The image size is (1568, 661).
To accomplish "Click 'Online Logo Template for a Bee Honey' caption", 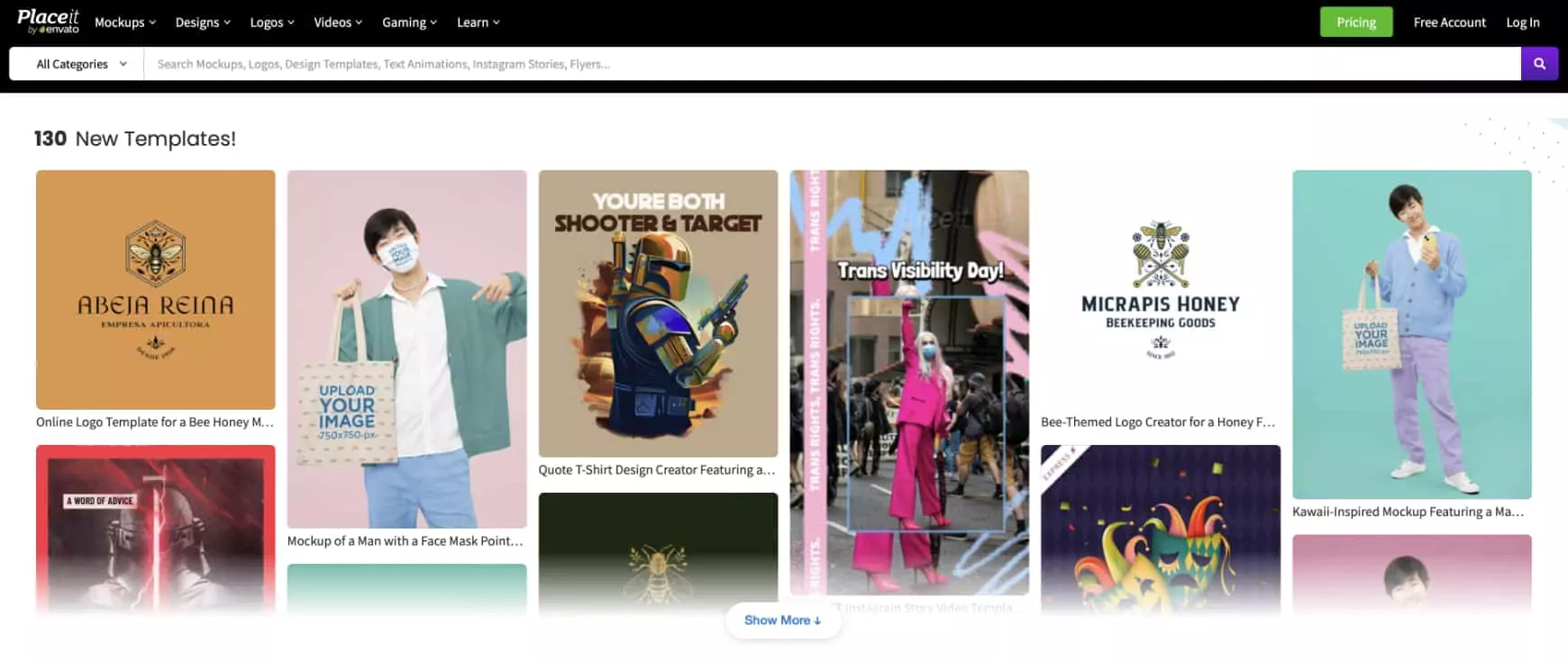I will coord(155,422).
